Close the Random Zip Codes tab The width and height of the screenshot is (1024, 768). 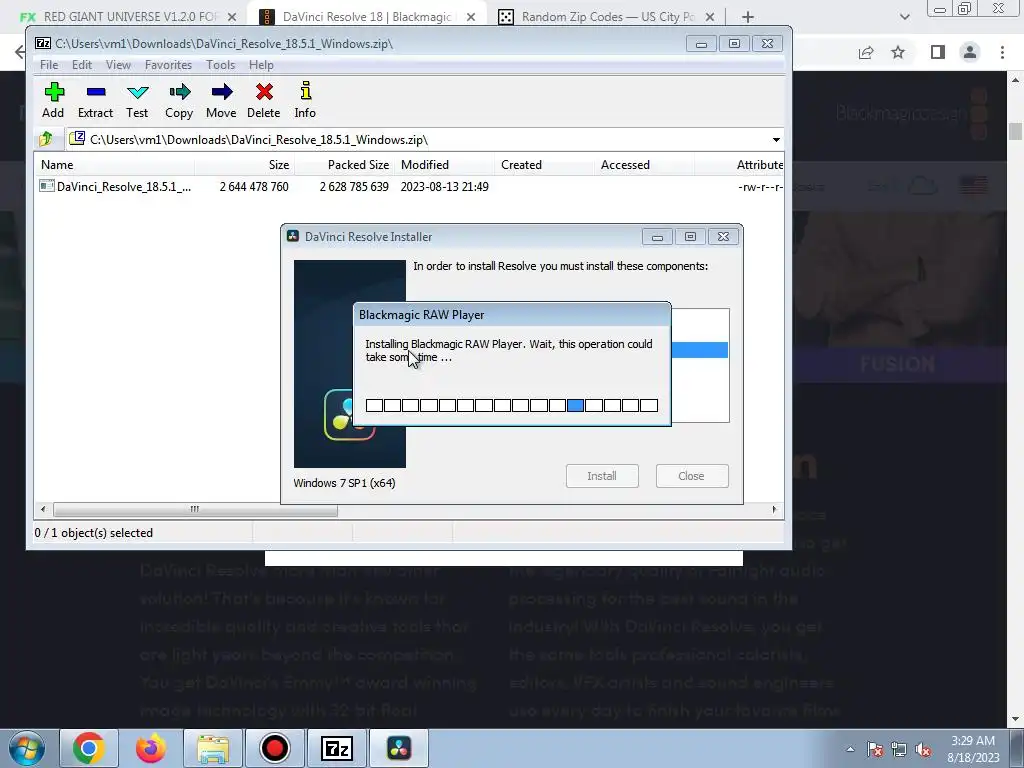(711, 17)
